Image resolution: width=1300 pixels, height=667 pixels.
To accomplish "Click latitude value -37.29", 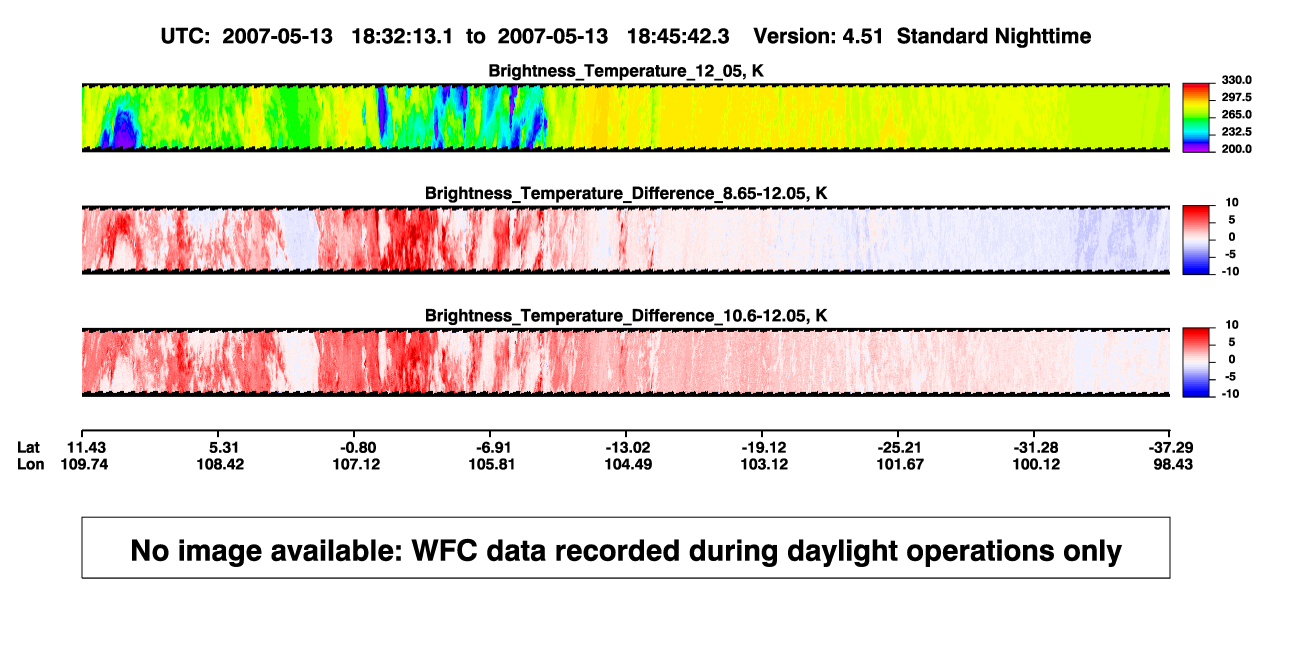I will pos(1171,447).
